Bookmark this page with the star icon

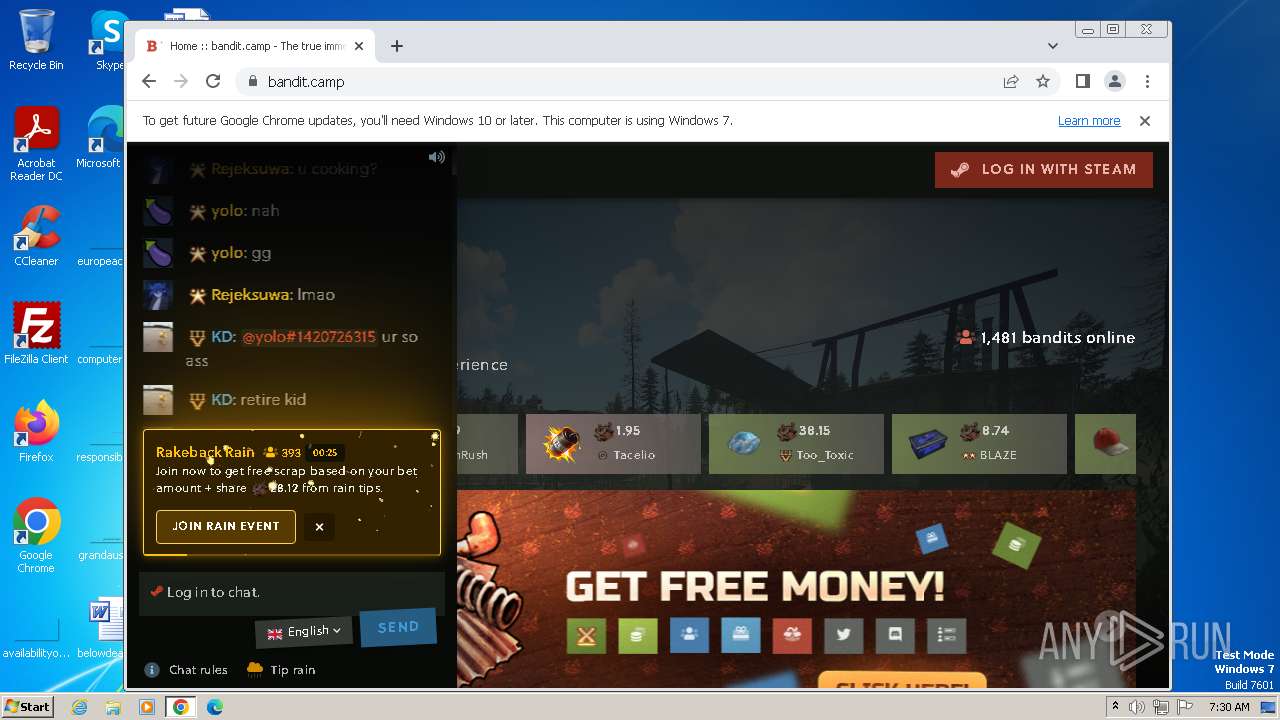coord(1043,82)
